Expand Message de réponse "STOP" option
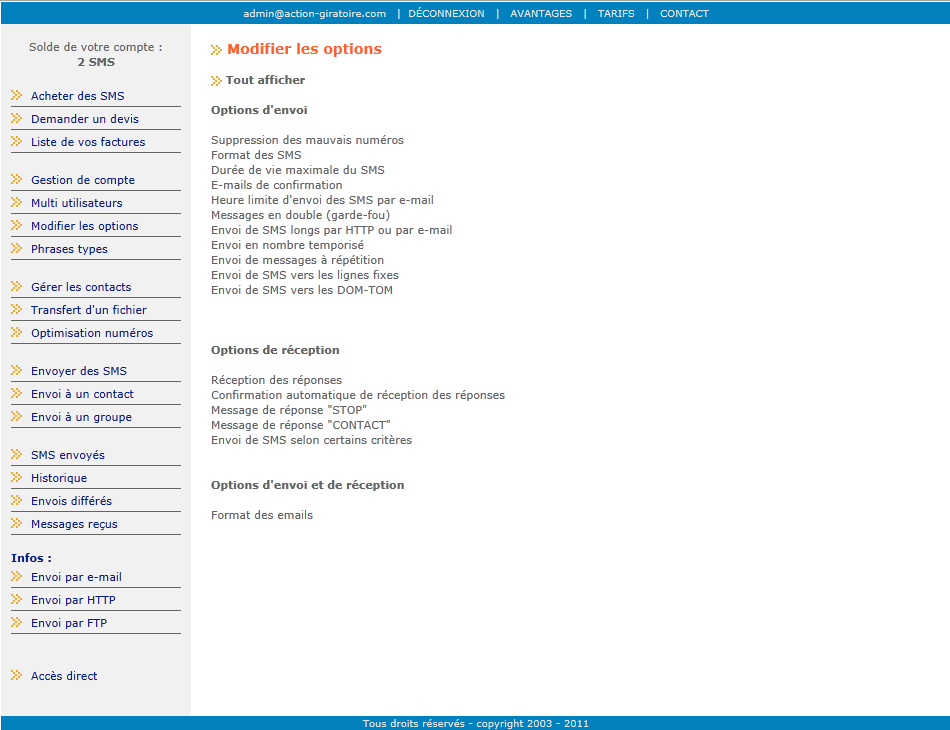The image size is (950, 730). (289, 410)
